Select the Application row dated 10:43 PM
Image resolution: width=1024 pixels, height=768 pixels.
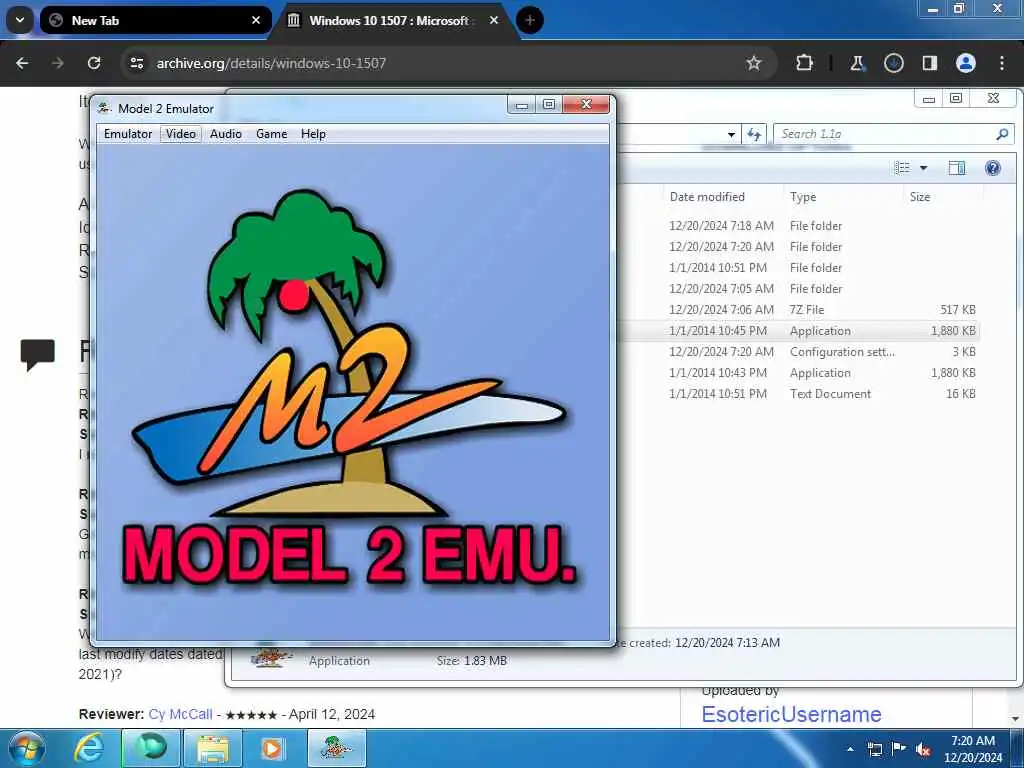(x=799, y=373)
